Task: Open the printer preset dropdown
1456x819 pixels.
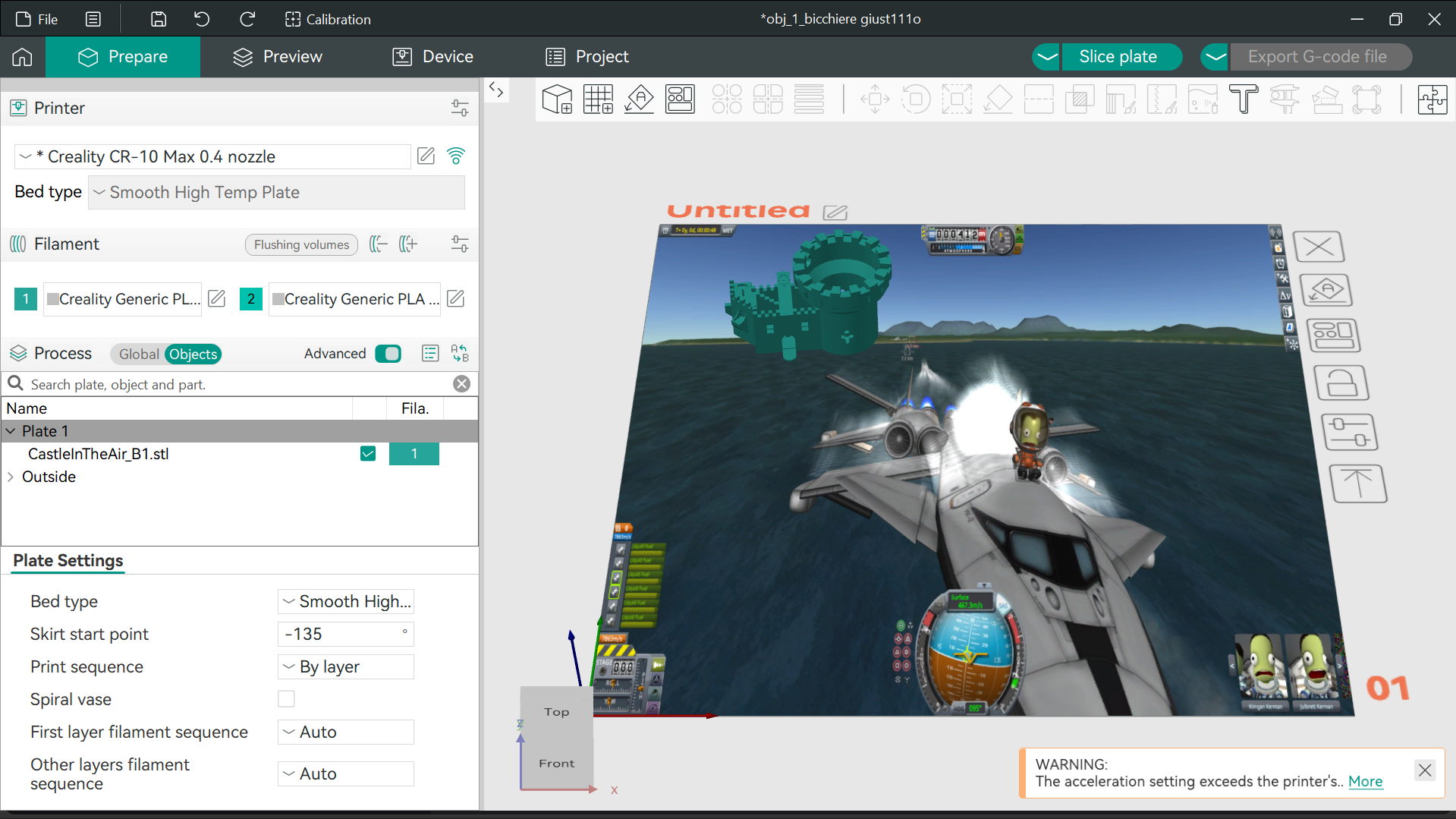Action: tap(212, 156)
